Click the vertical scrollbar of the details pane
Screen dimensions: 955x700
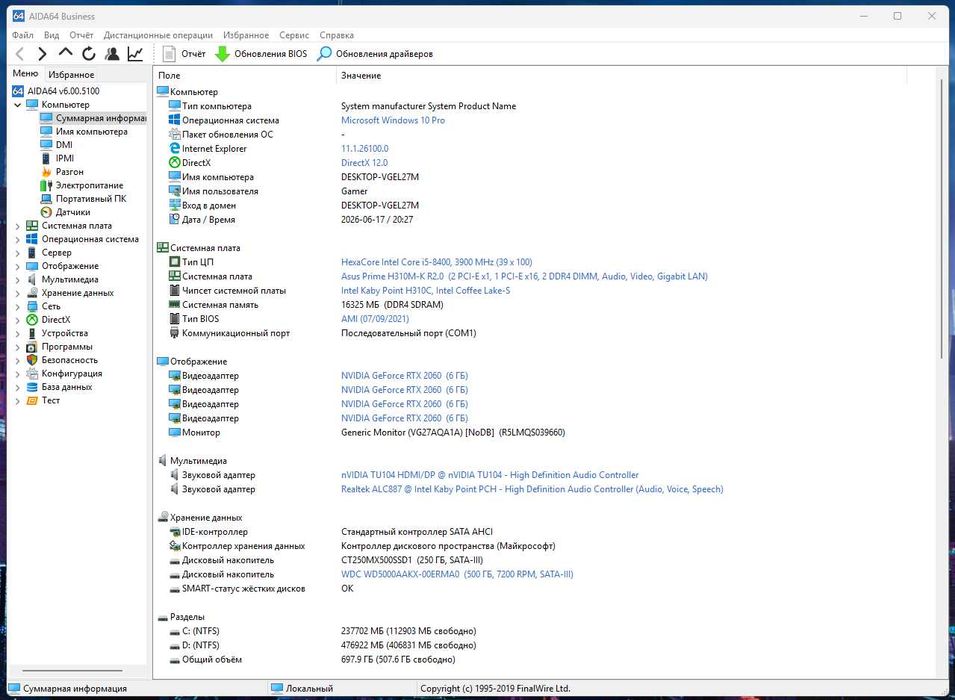942,219
